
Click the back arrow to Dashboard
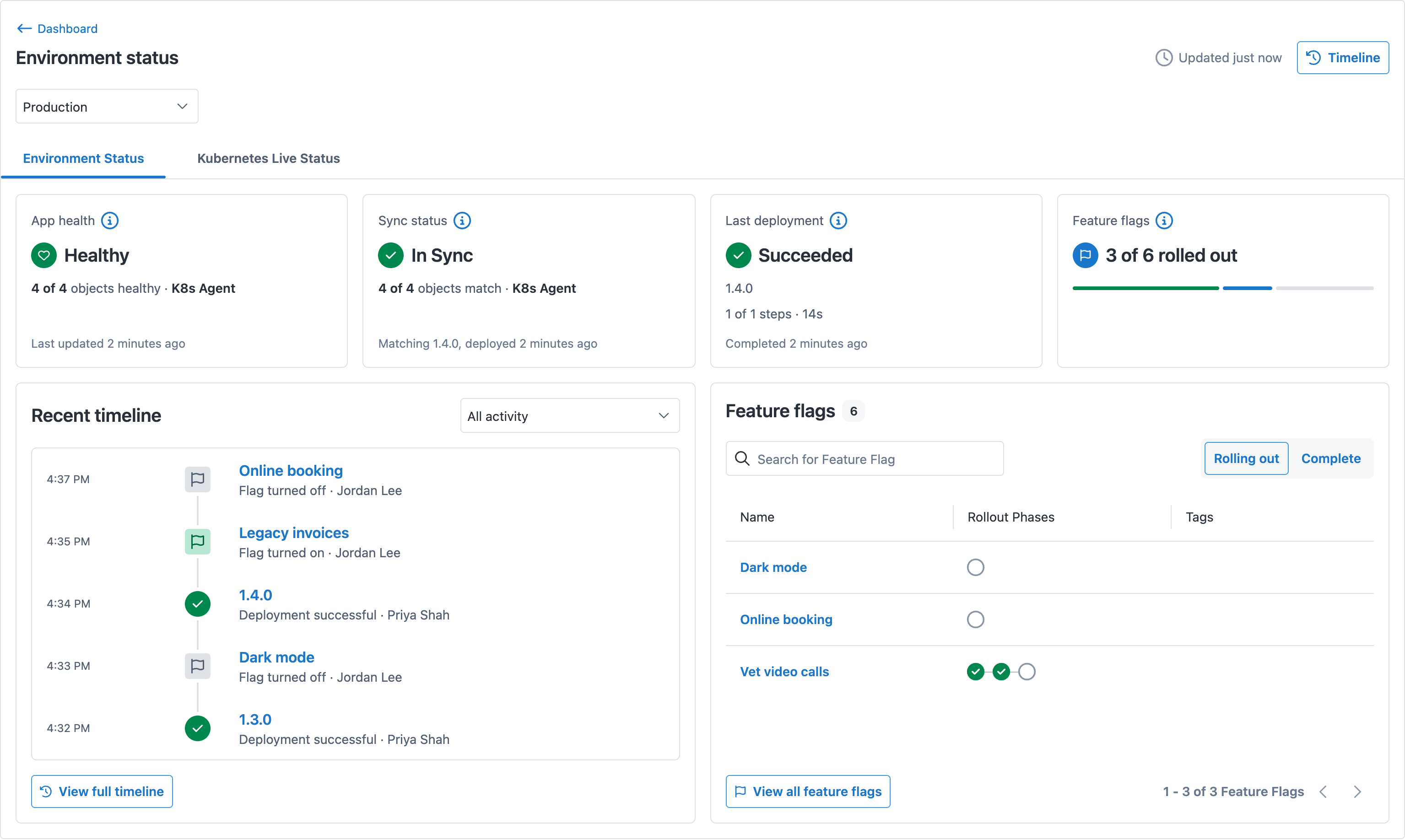(24, 28)
